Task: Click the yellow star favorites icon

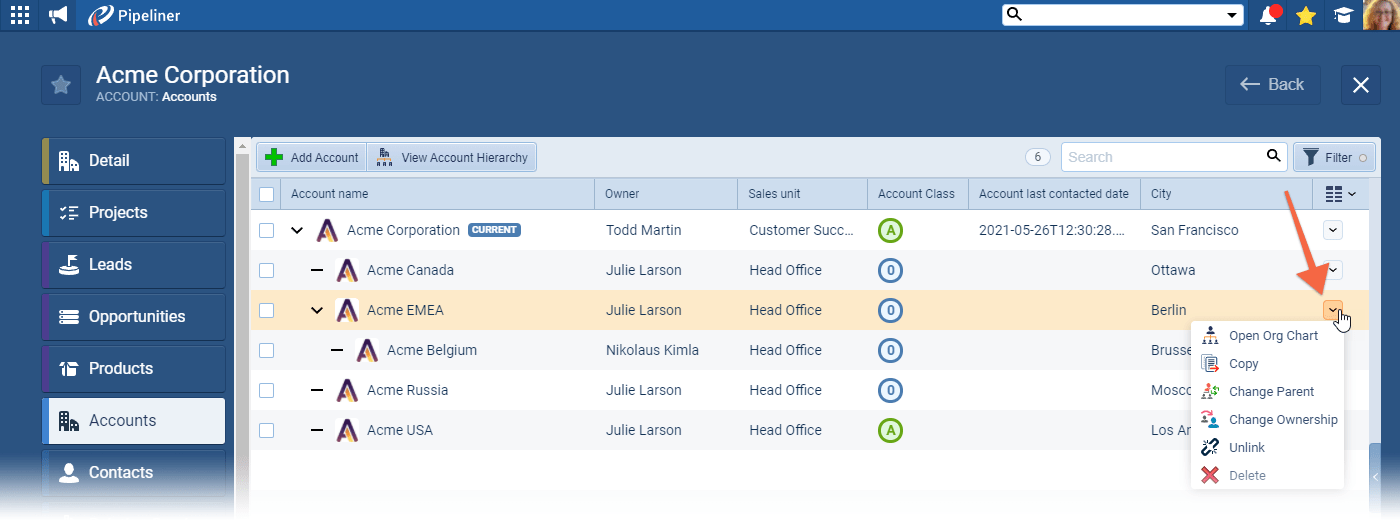Action: click(1305, 15)
